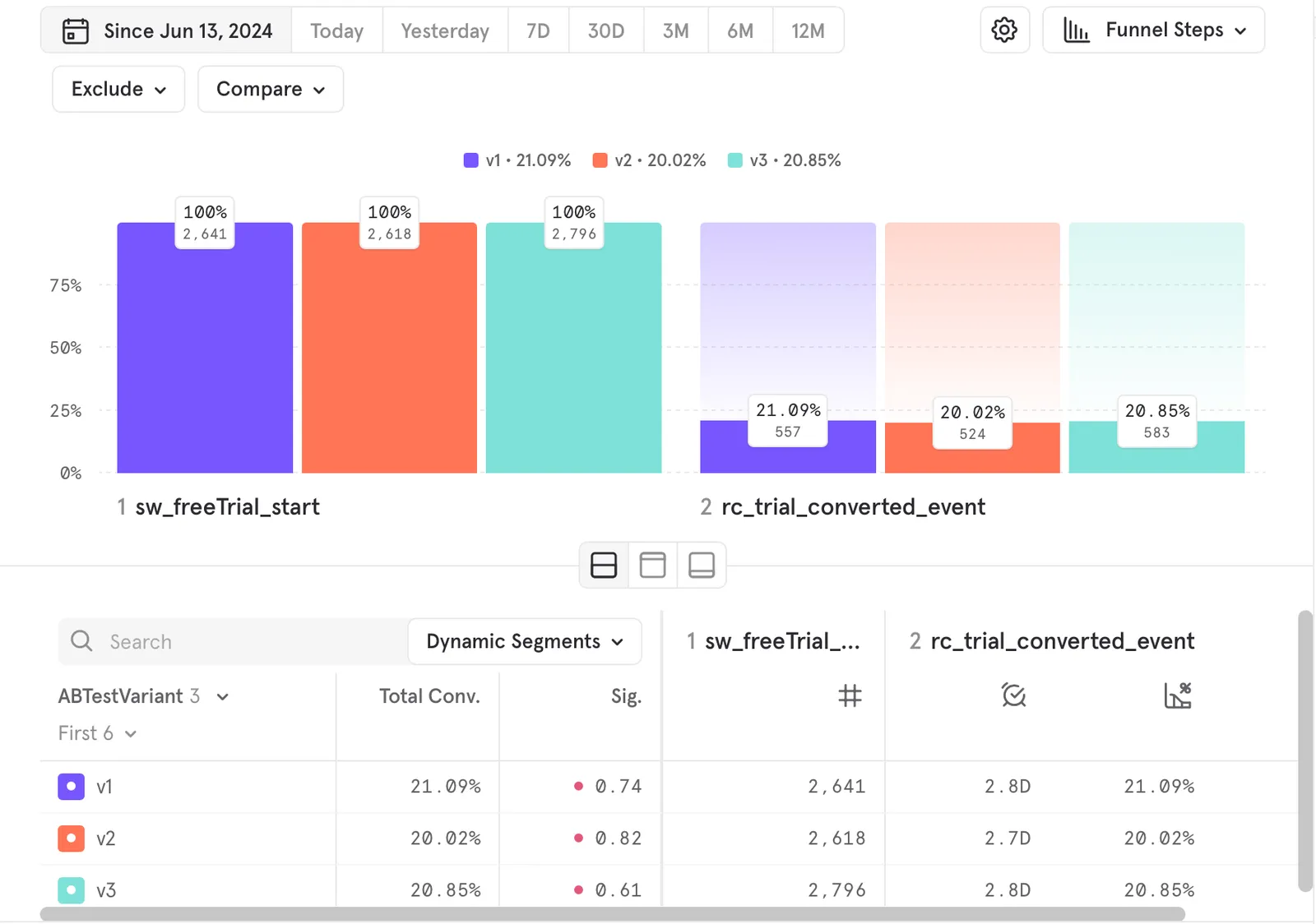The height and width of the screenshot is (924, 1316).
Task: Click Since Jun 13, 2024 date button
Action: (167, 31)
